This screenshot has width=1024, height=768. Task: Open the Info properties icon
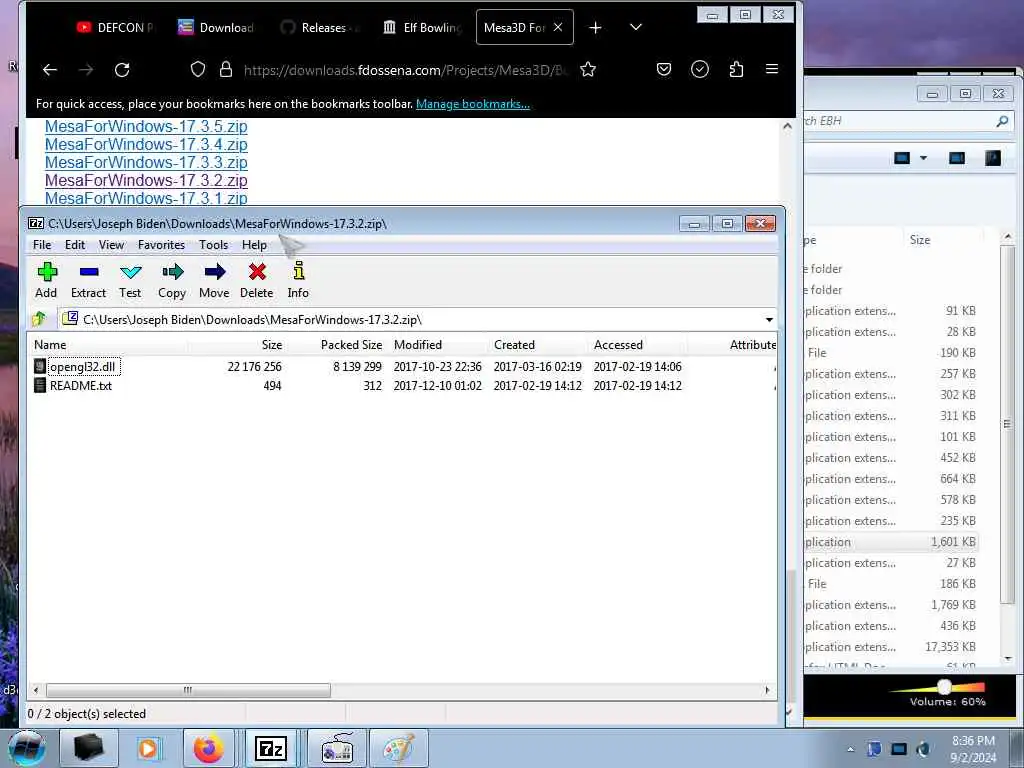(x=298, y=280)
